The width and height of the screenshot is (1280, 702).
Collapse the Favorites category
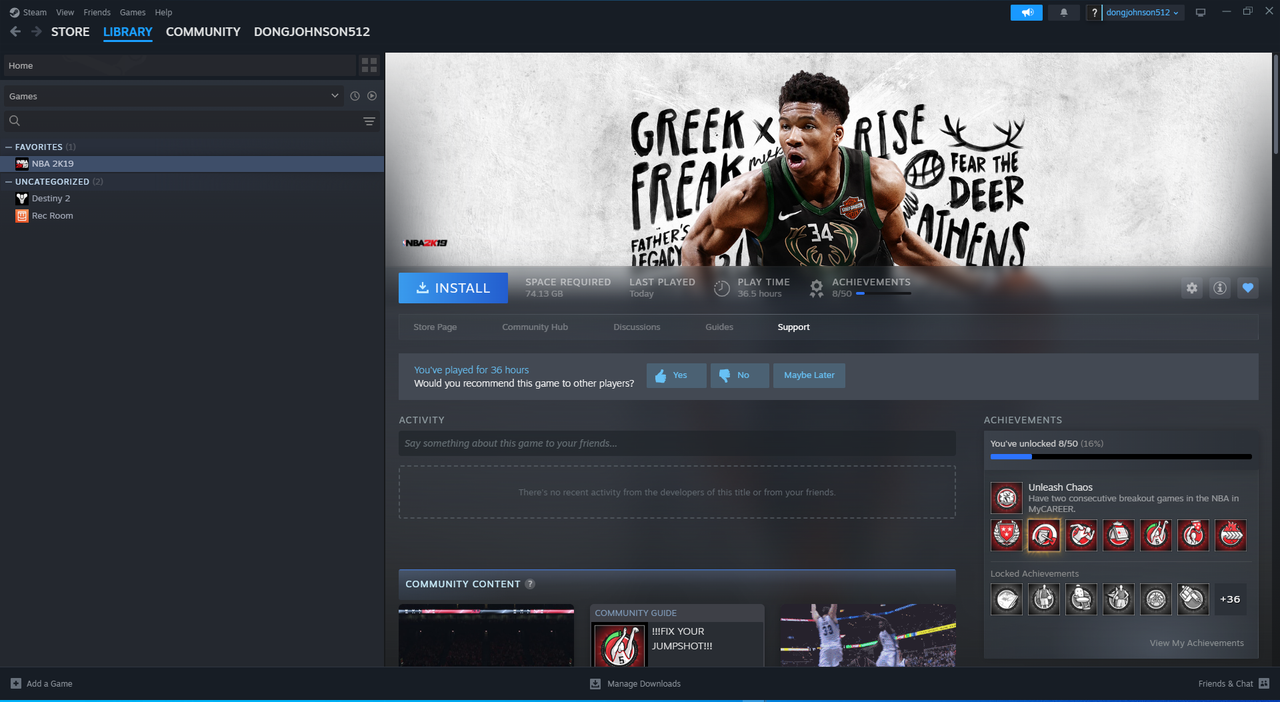pos(9,147)
